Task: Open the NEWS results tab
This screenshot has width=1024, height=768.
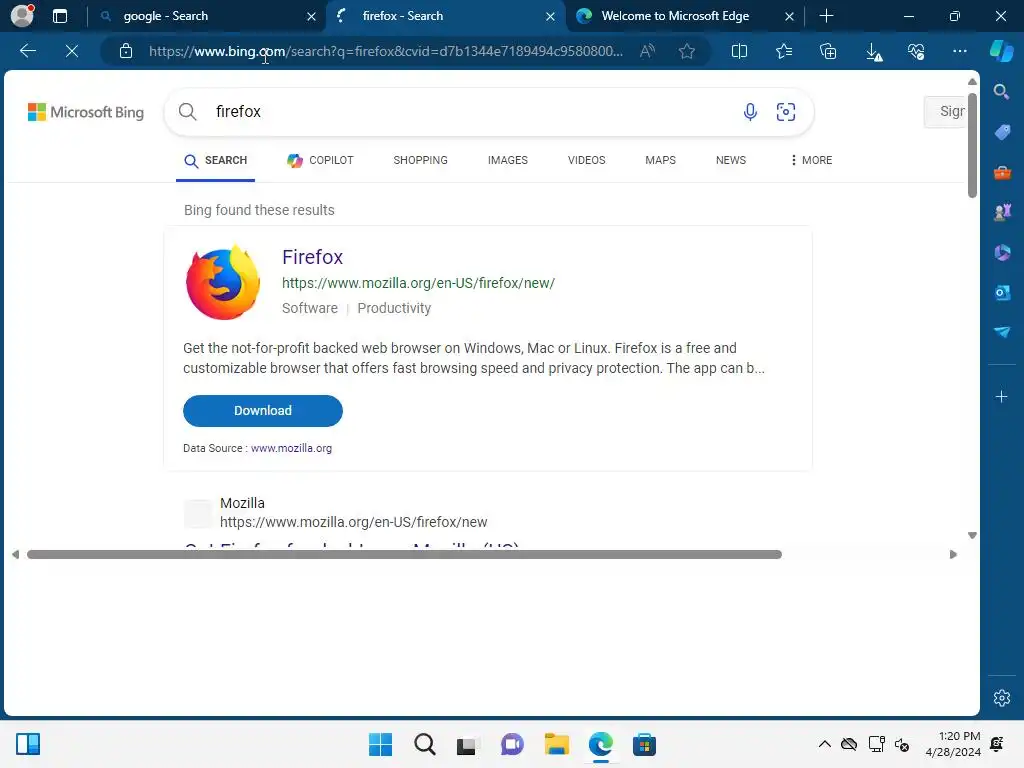Action: pyautogui.click(x=730, y=160)
